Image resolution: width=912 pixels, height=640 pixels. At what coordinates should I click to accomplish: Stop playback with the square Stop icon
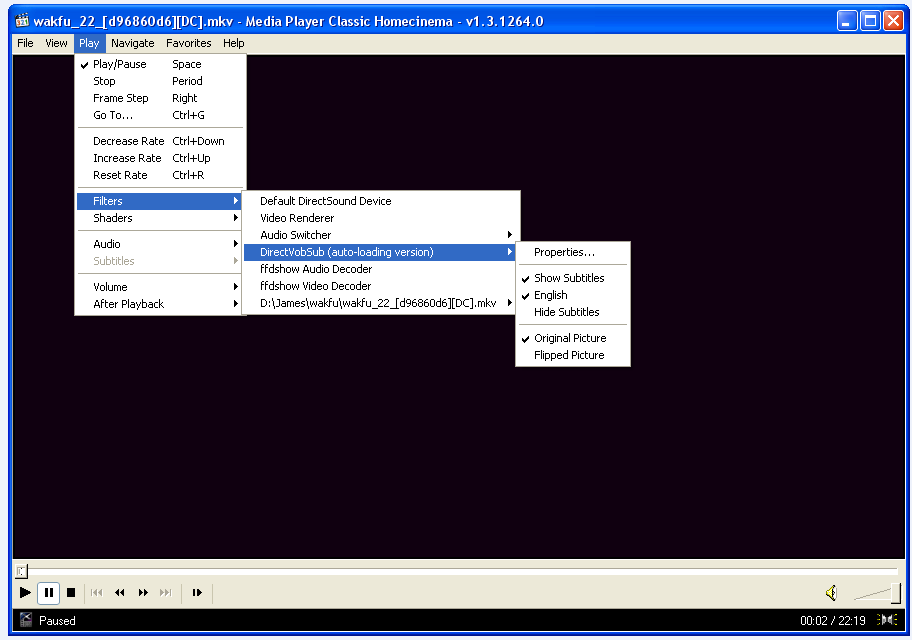[71, 593]
